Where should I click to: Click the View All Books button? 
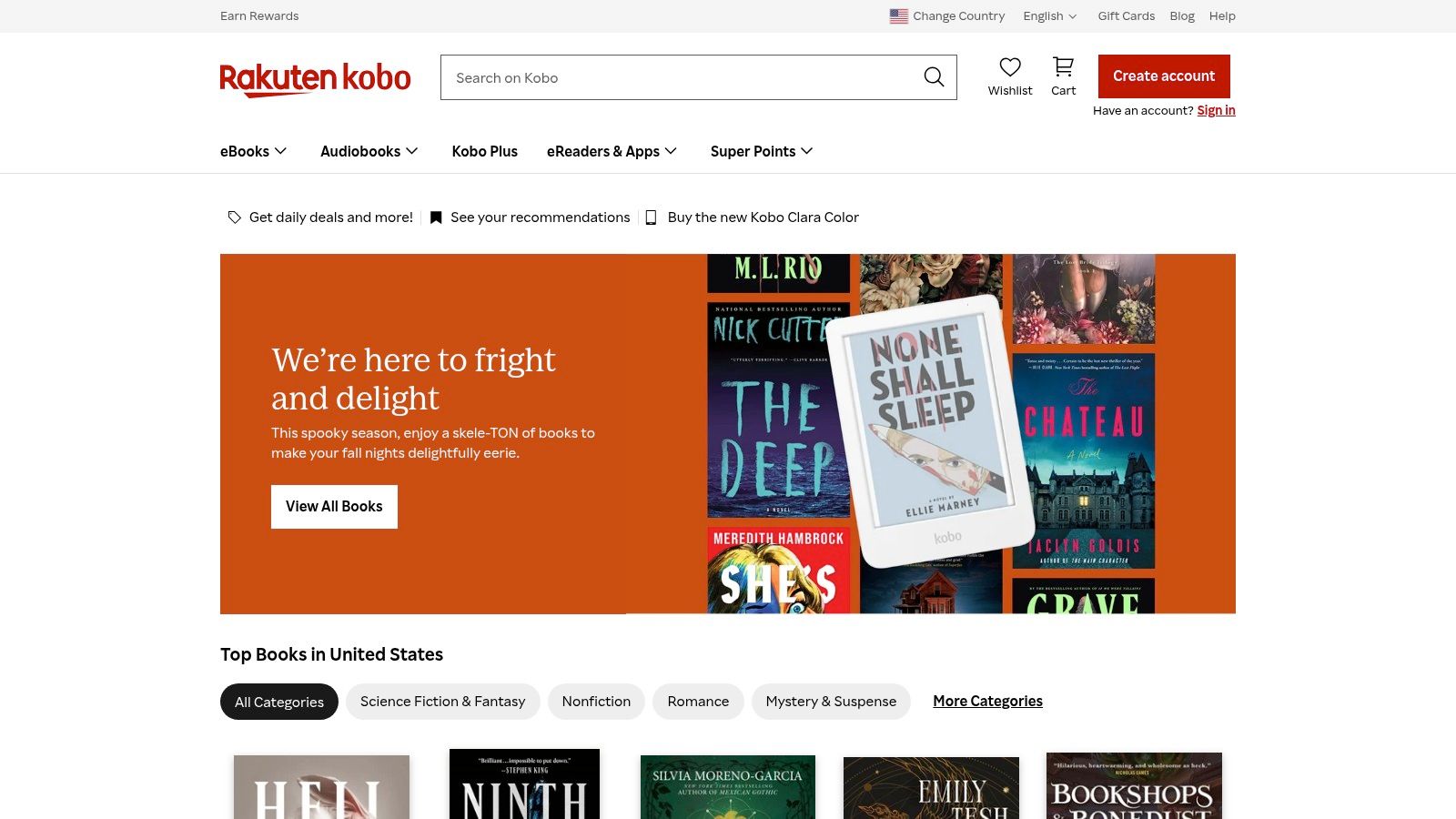[x=333, y=506]
